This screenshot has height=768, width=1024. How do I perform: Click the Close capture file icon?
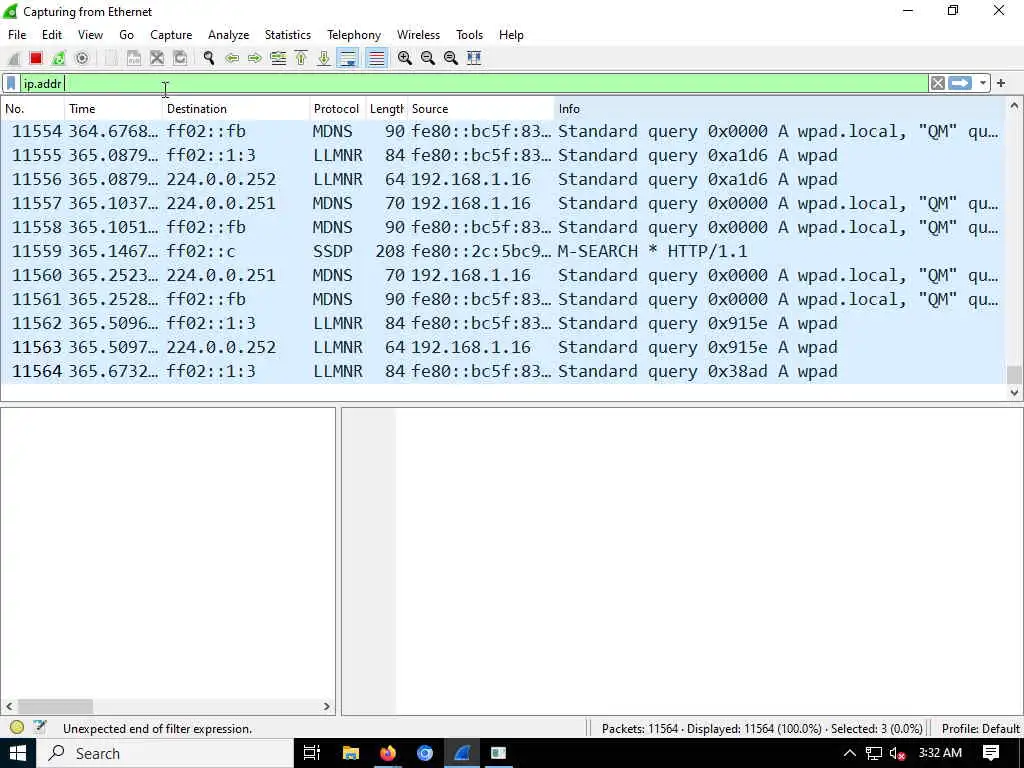157,58
